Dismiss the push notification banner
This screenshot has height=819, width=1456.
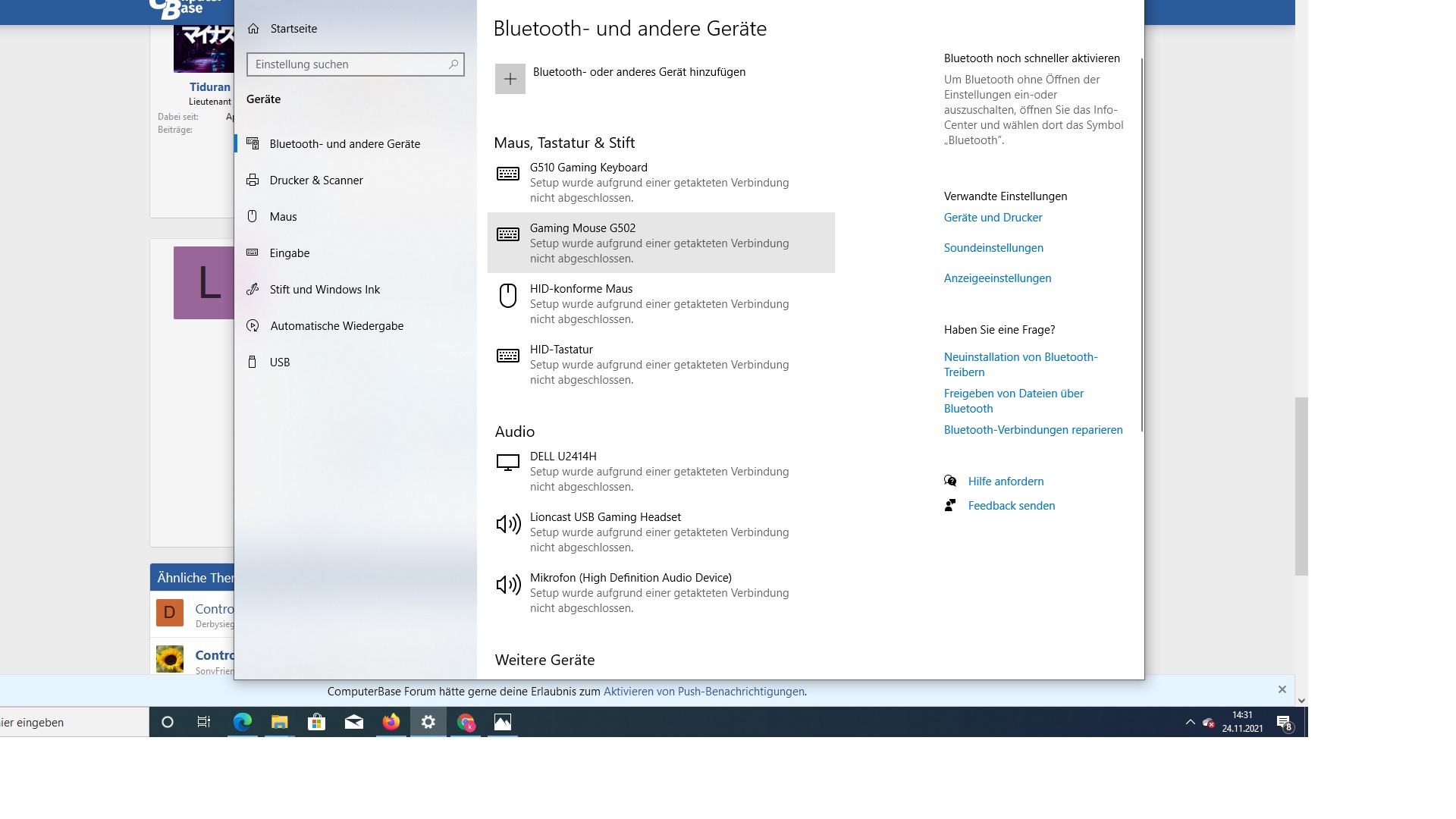point(1282,689)
